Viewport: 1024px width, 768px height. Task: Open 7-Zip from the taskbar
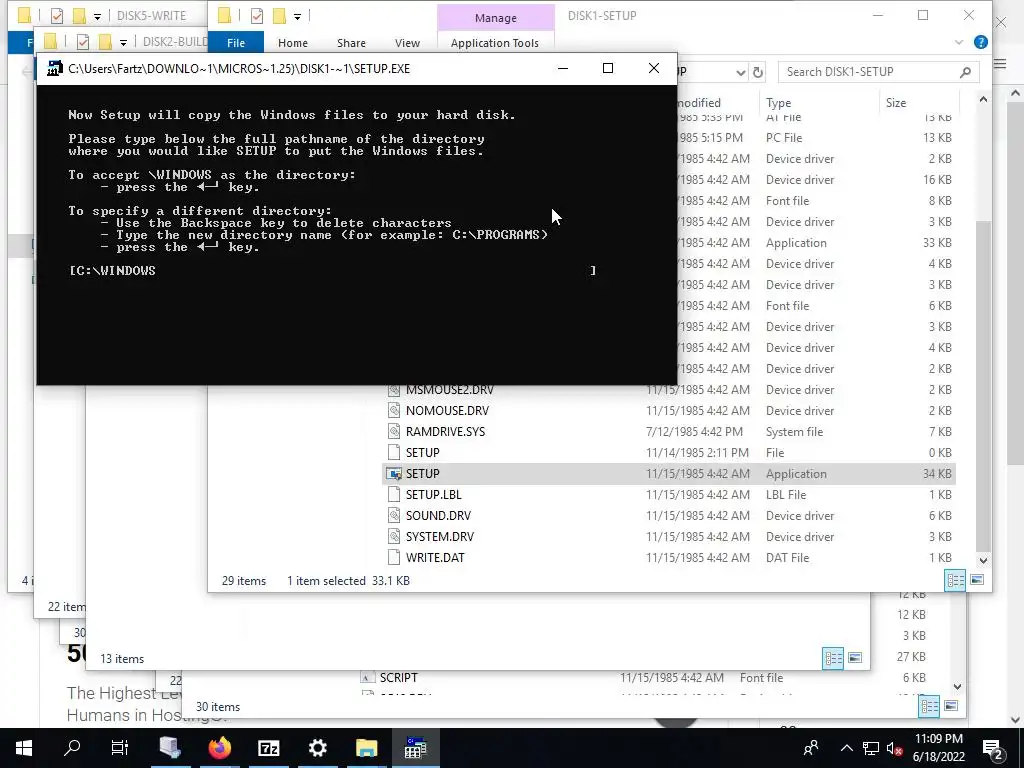point(268,748)
